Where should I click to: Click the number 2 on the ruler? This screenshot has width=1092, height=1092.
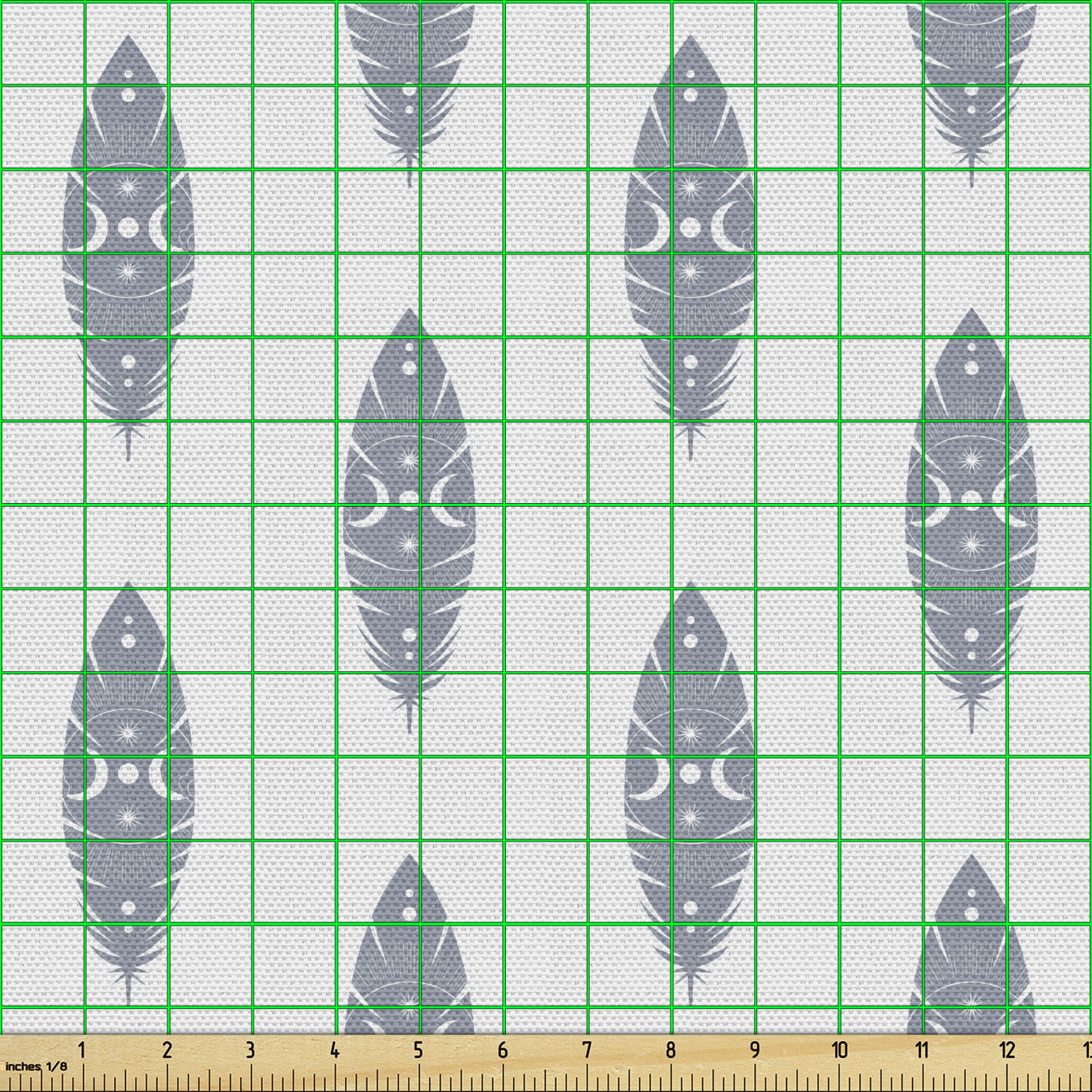click(x=167, y=1051)
